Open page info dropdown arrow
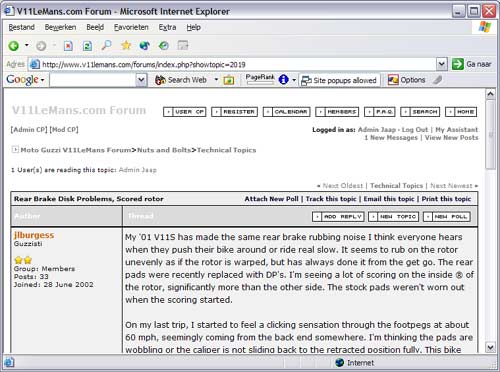This screenshot has width=500, height=372. pos(294,80)
